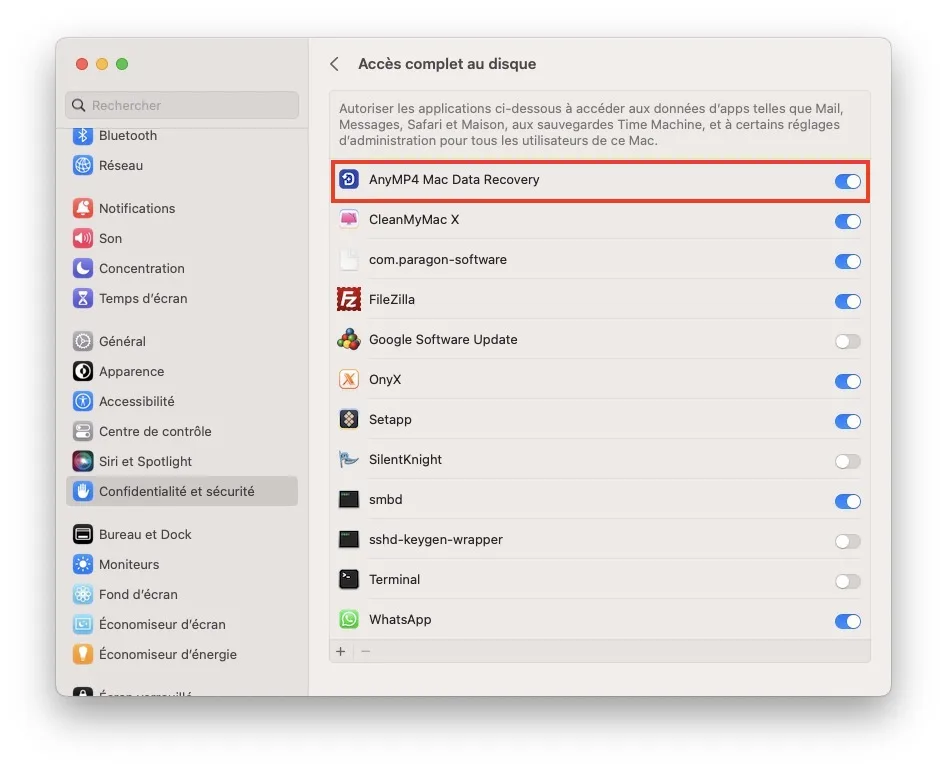
Task: Click the Google Software Update icon
Action: click(x=348, y=341)
